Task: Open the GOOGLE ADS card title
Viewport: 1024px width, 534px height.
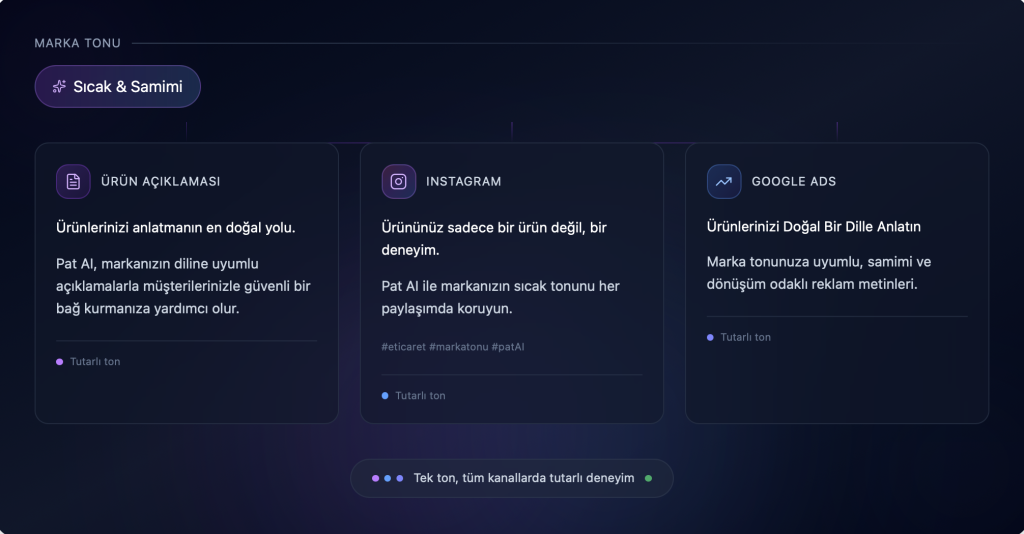Action: 793,182
